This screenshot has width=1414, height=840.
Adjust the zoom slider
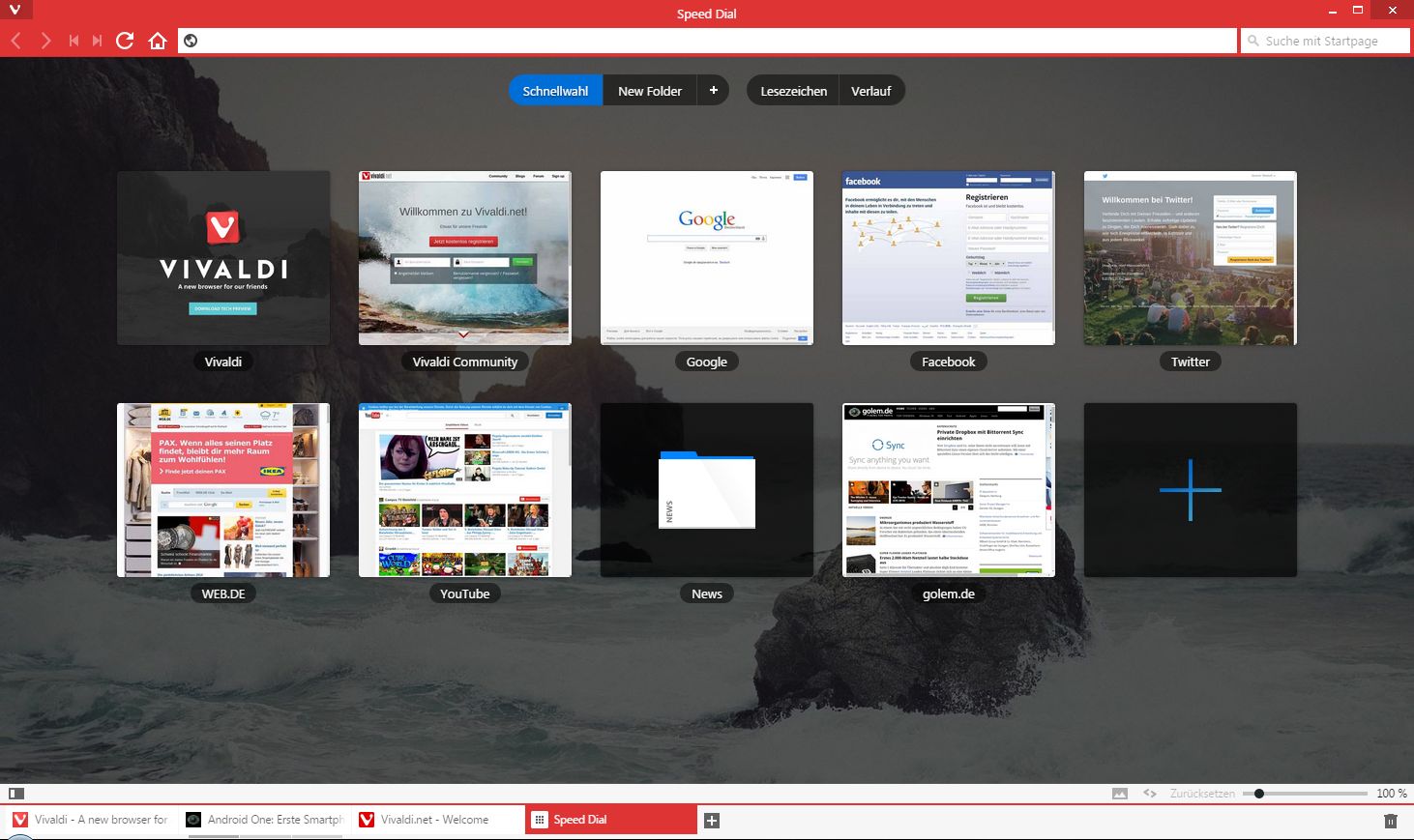(x=1258, y=793)
